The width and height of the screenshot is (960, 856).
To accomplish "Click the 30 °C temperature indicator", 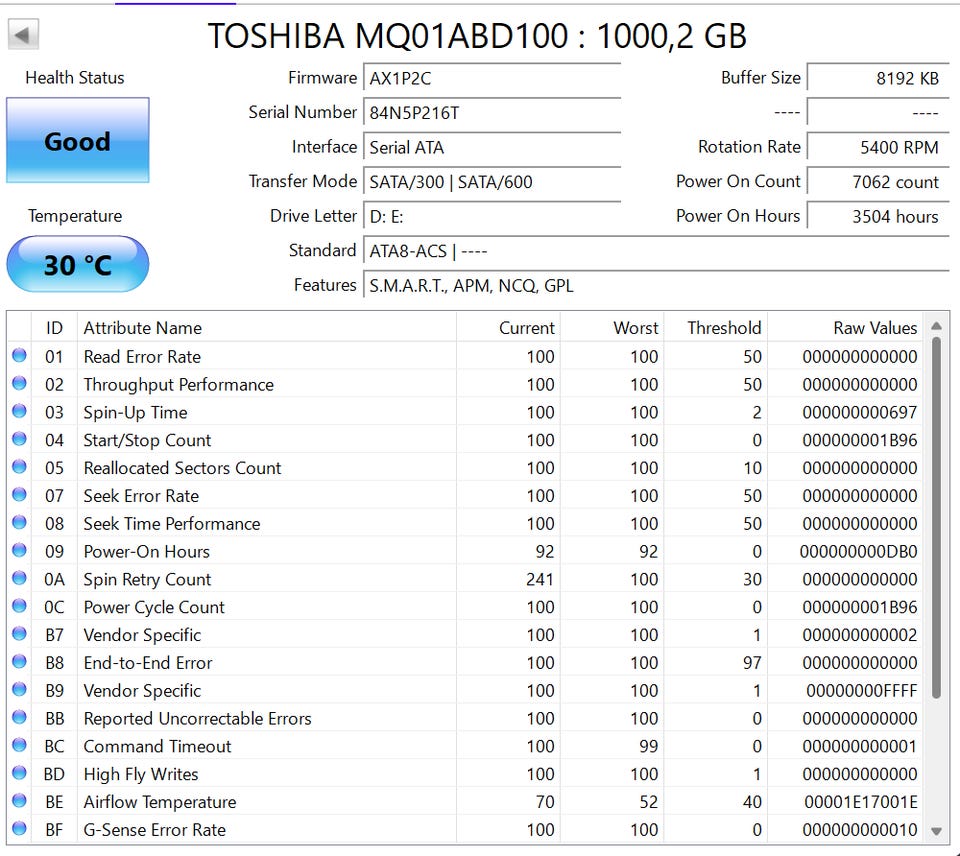I will point(77,265).
